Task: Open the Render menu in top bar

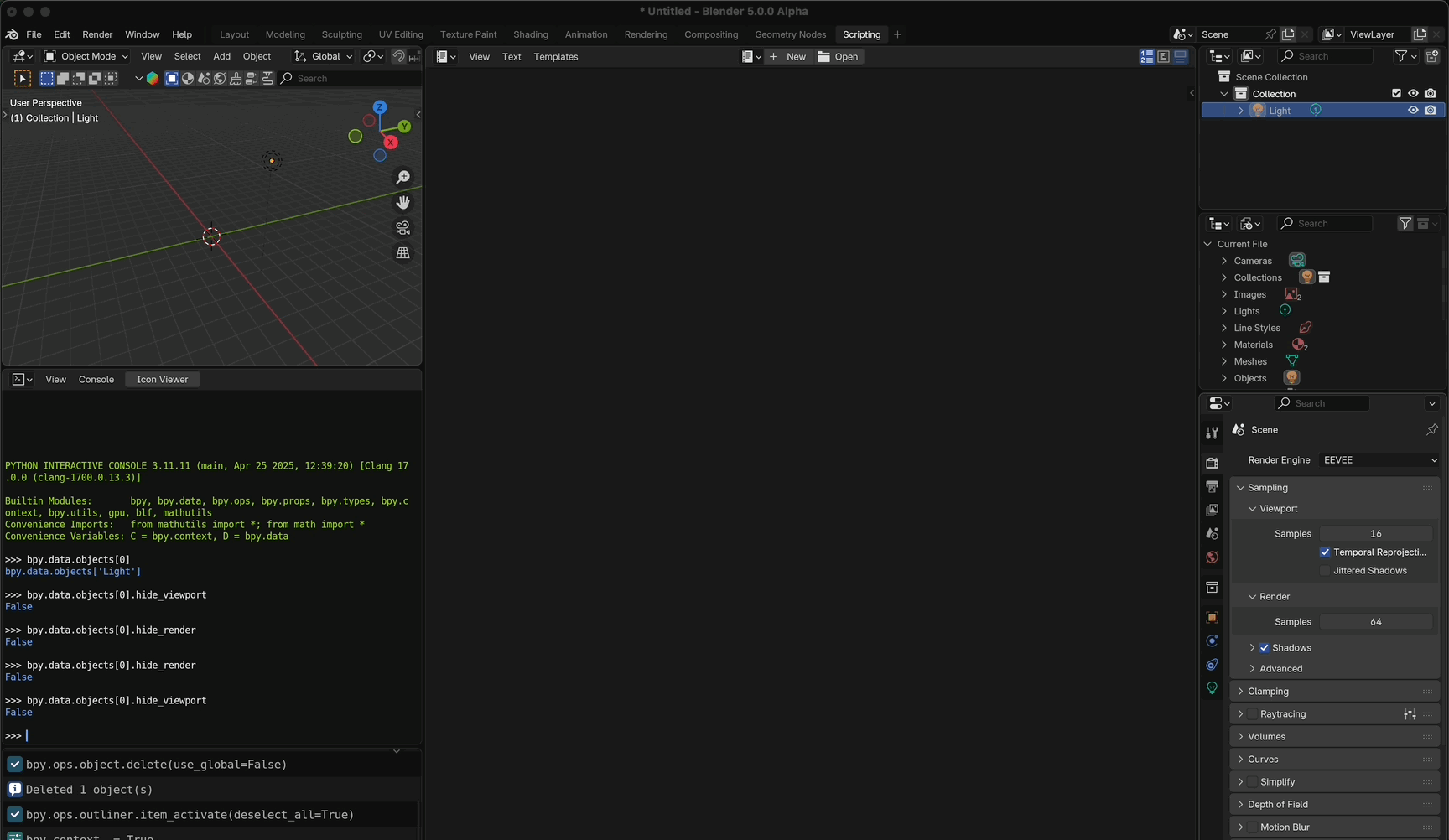Action: coord(97,34)
